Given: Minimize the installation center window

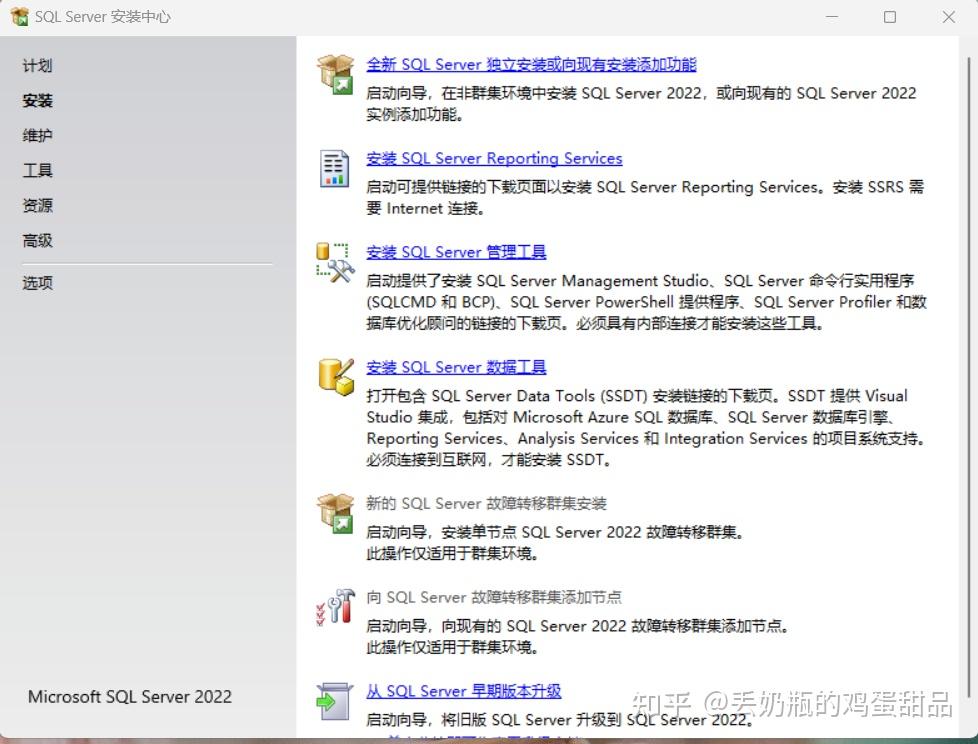Looking at the screenshot, I should [832, 17].
